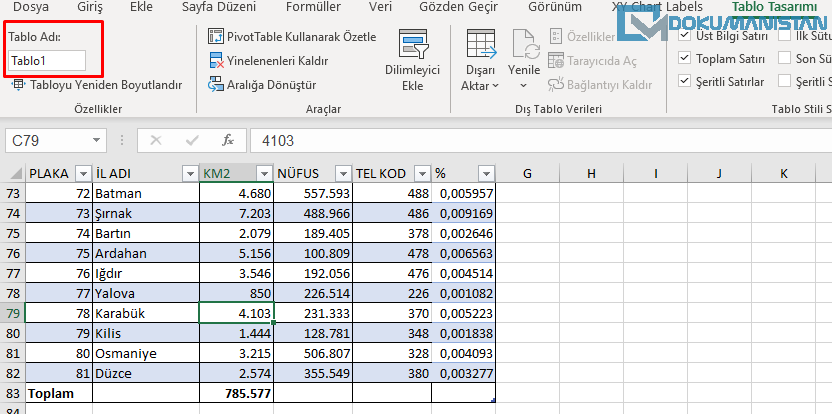Click the confirm checkmark in formula bar
832x414 pixels.
(192, 141)
